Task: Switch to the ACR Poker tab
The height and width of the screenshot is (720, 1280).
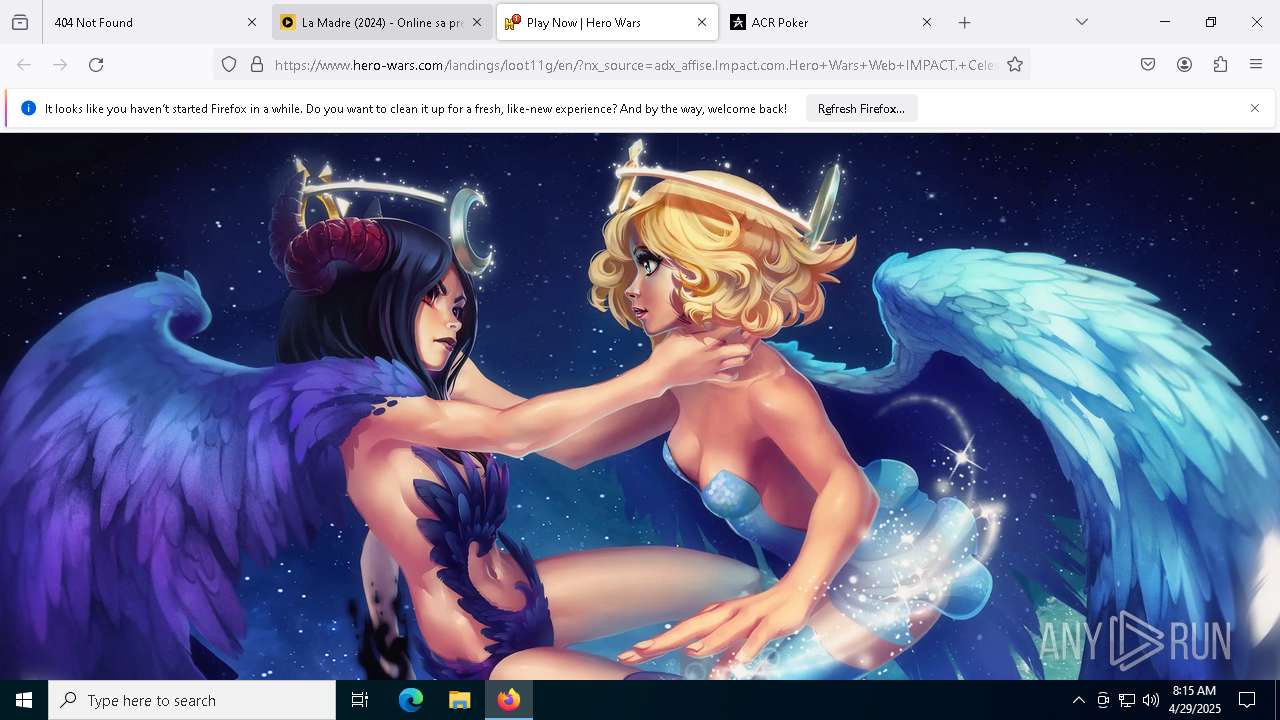Action: point(832,22)
